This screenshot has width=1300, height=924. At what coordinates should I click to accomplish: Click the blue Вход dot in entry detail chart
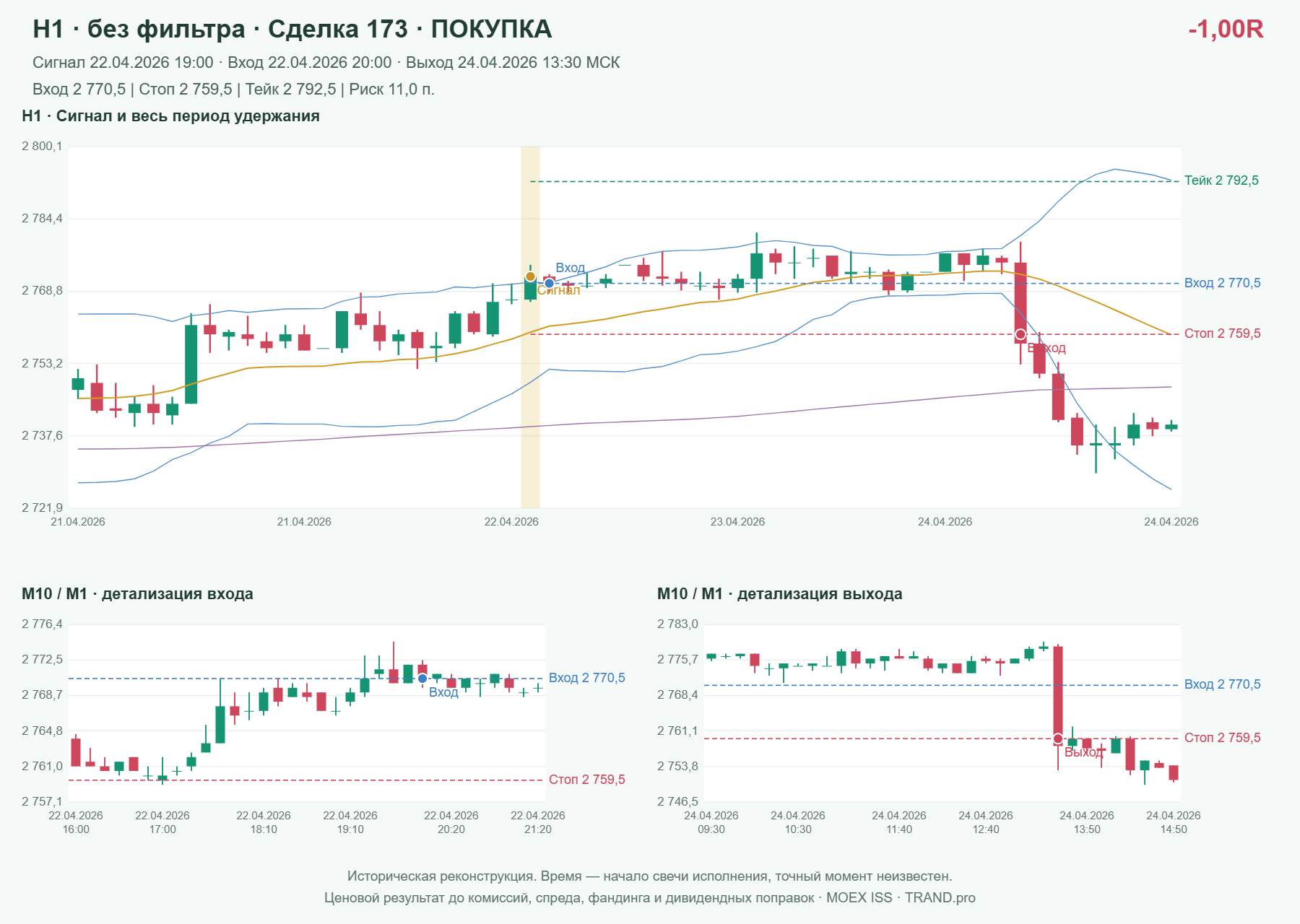point(422,679)
